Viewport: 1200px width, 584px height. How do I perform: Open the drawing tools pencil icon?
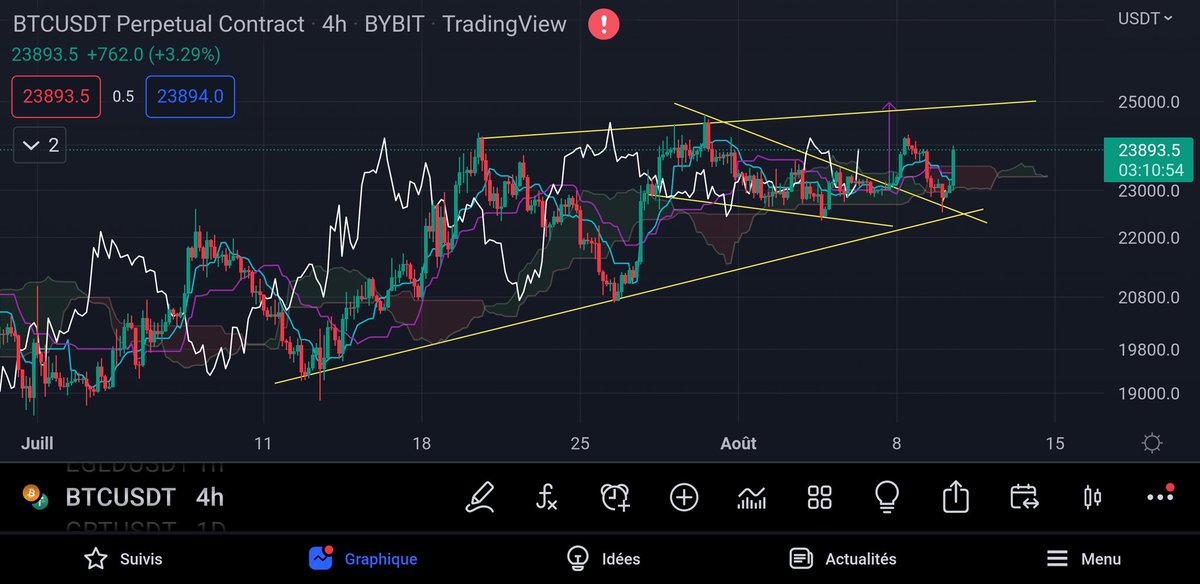[482, 497]
